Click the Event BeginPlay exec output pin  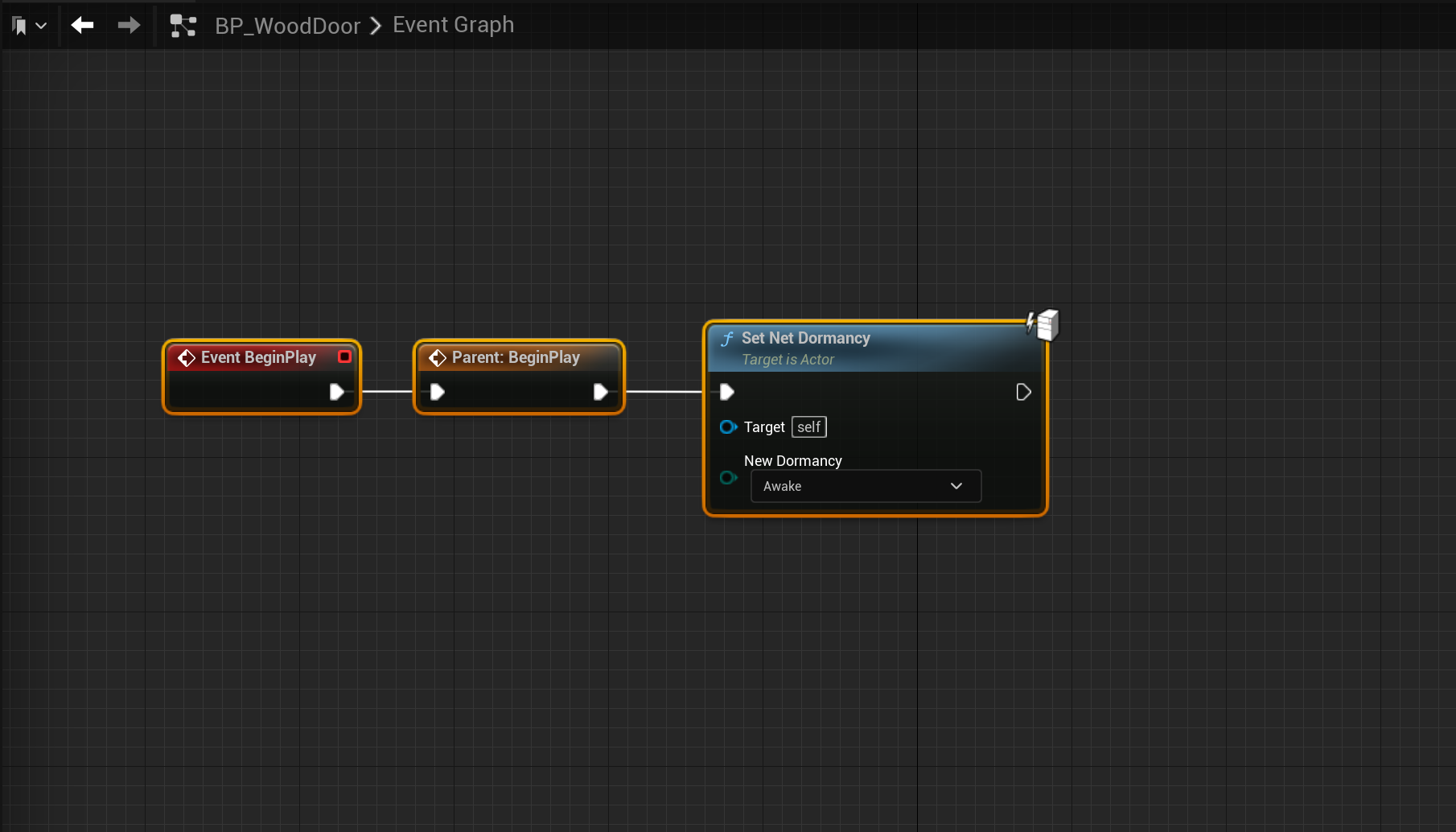pos(337,392)
